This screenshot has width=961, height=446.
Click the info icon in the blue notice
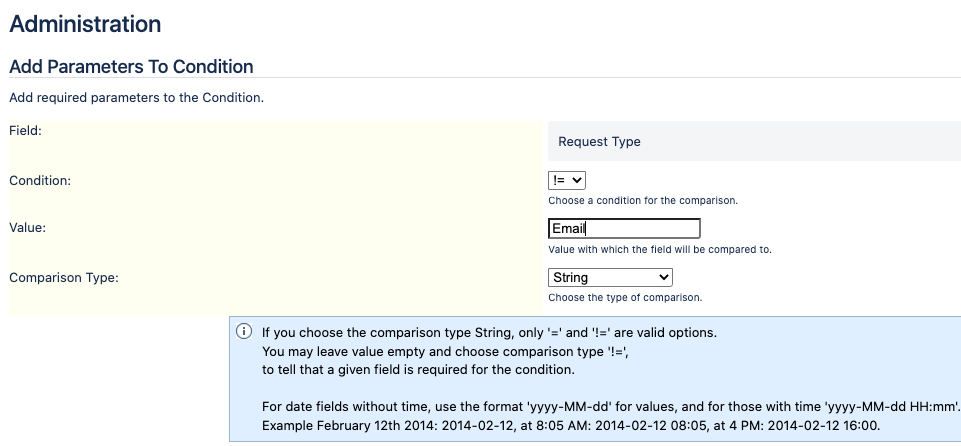[243, 331]
